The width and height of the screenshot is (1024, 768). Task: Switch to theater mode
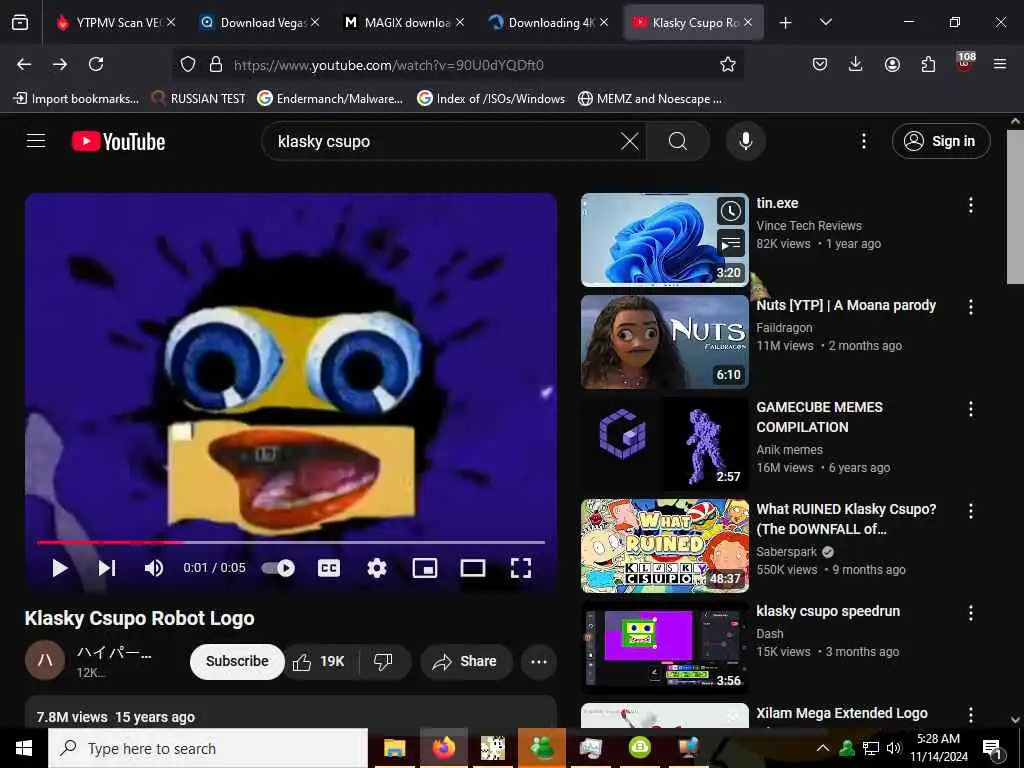click(473, 568)
